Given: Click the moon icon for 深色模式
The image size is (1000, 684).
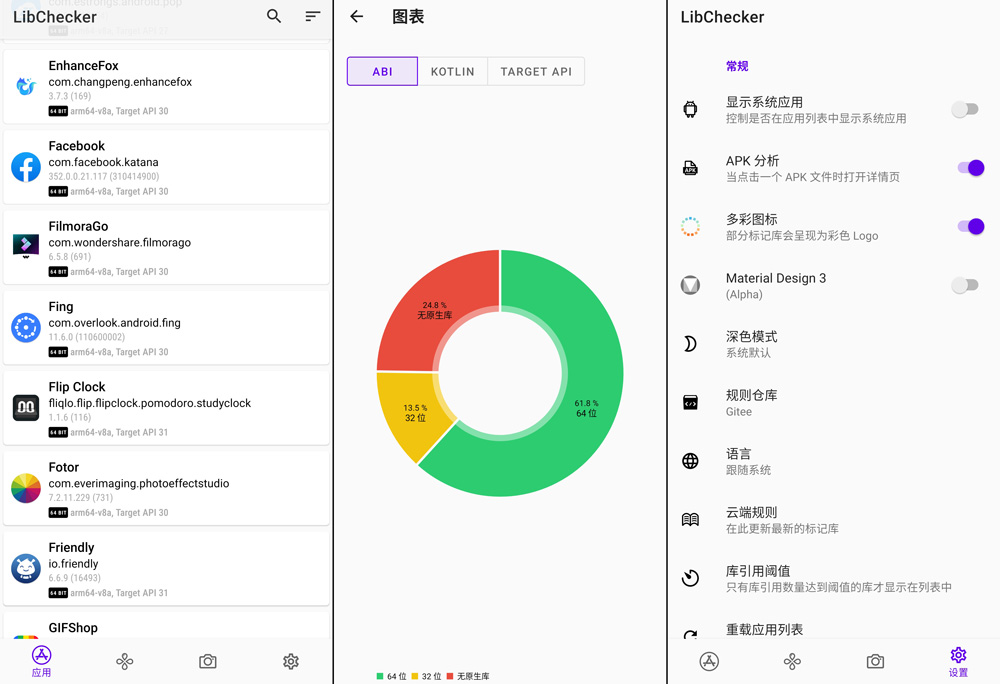Looking at the screenshot, I should click(x=690, y=344).
